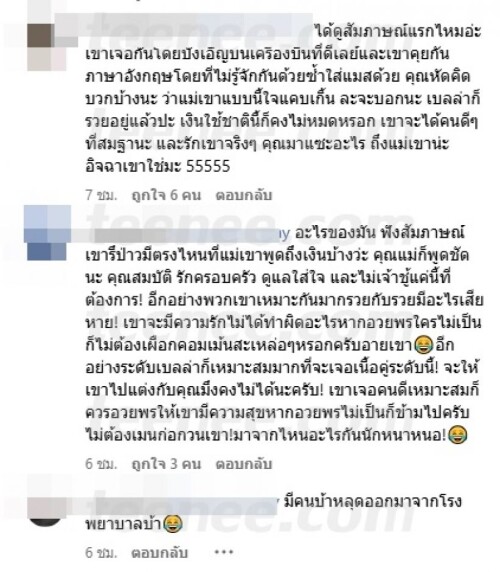This screenshot has height=572, width=500.
Task: Open the '7 ชม.' timestamp of the first comment
Action: (101, 195)
